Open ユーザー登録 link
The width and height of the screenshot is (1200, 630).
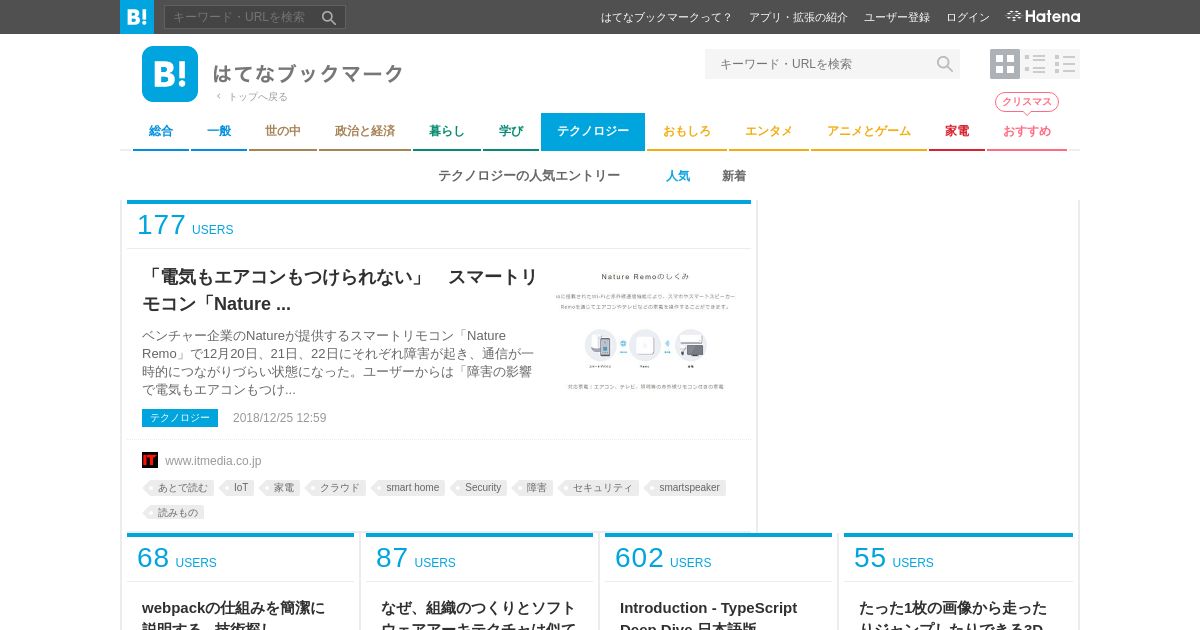tap(897, 17)
